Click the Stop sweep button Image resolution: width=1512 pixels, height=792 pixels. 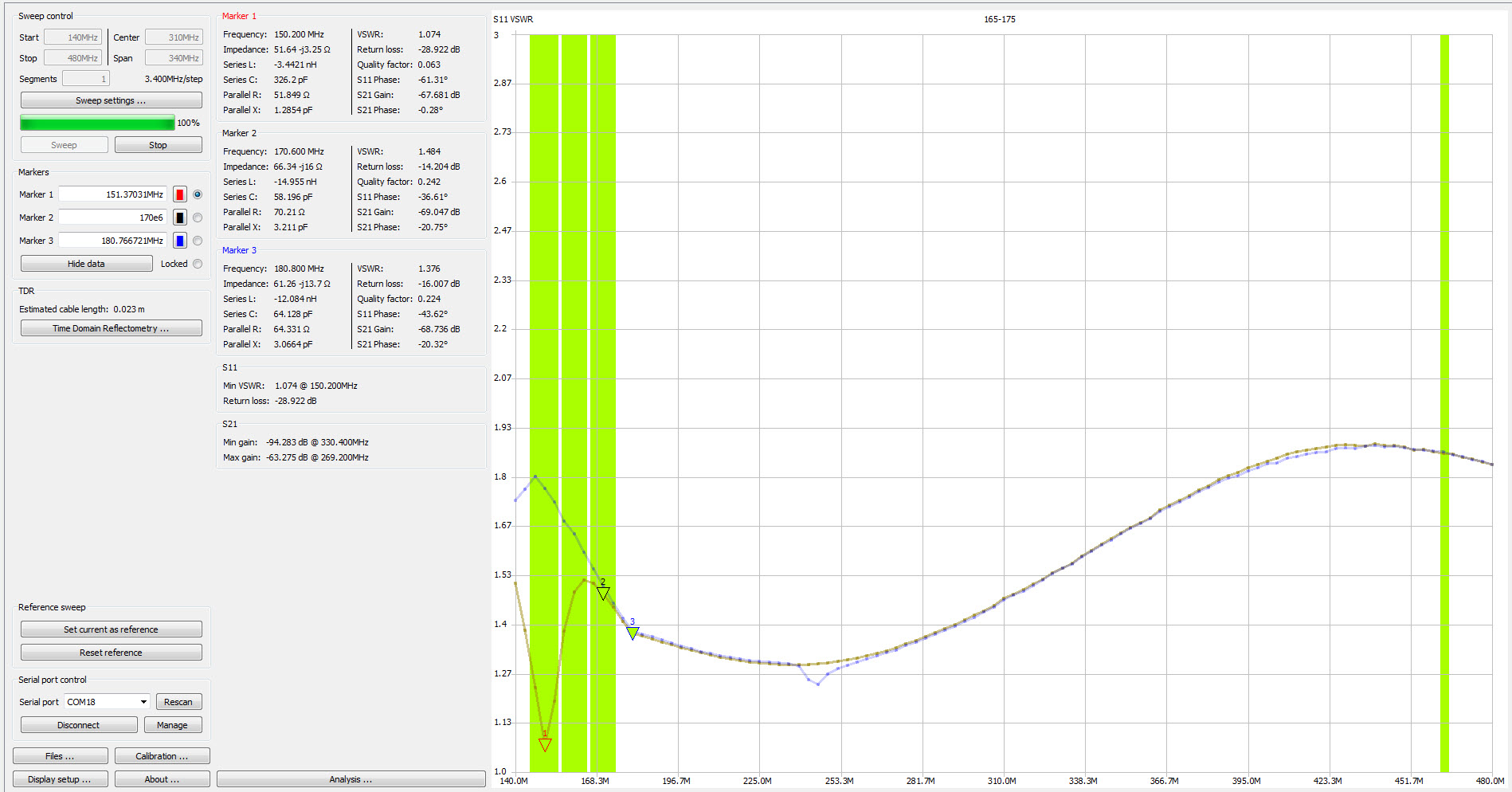(x=158, y=145)
